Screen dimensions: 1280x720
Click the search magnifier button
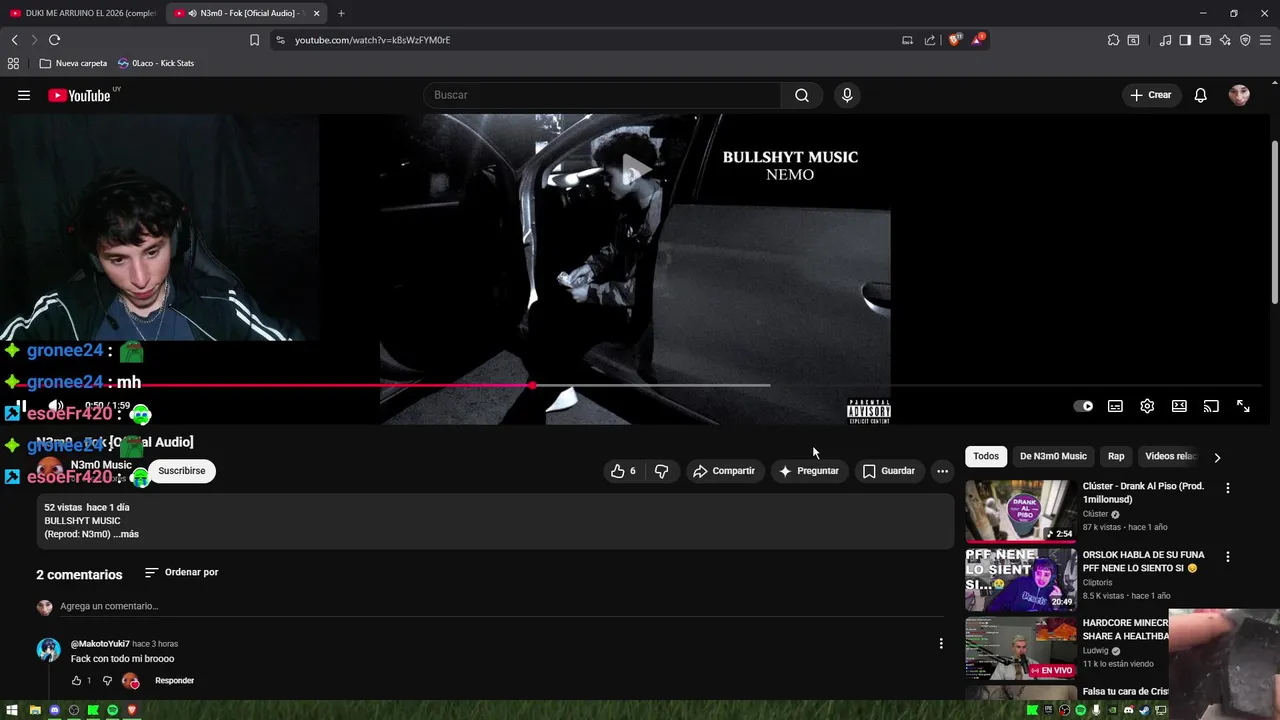click(x=802, y=95)
